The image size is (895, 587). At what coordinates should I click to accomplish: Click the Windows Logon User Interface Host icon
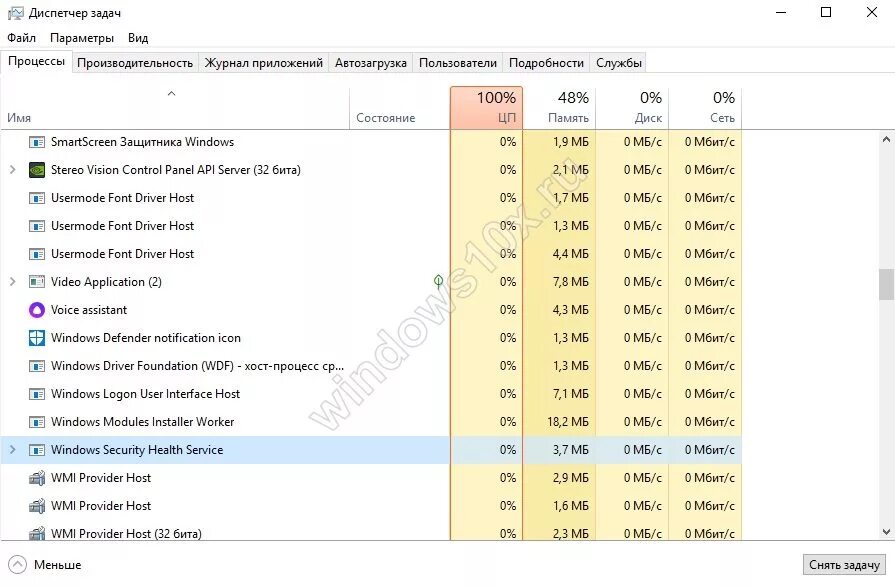[37, 393]
